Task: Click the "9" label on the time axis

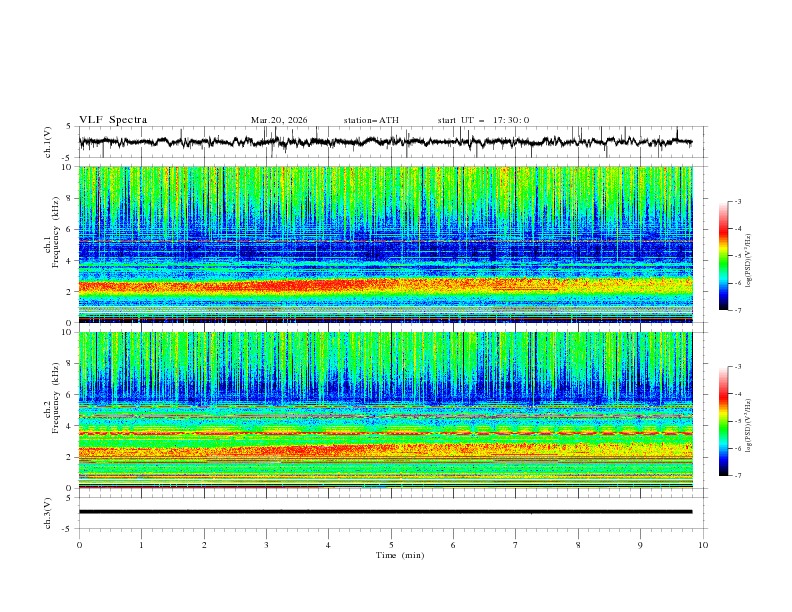Action: click(640, 545)
